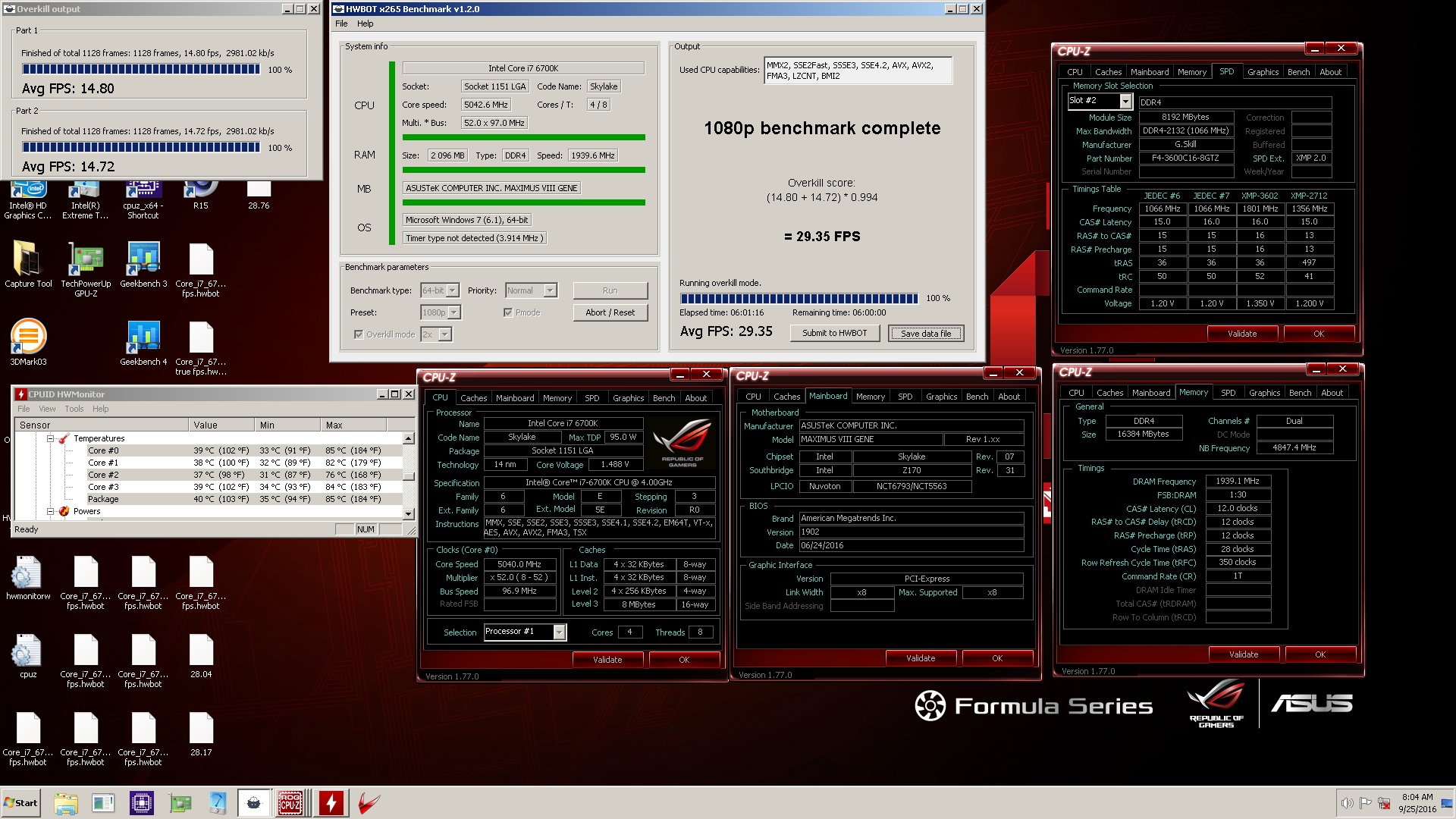This screenshot has width=1456, height=819.
Task: Open Tools menu in HWMonitor
Action: (74, 409)
